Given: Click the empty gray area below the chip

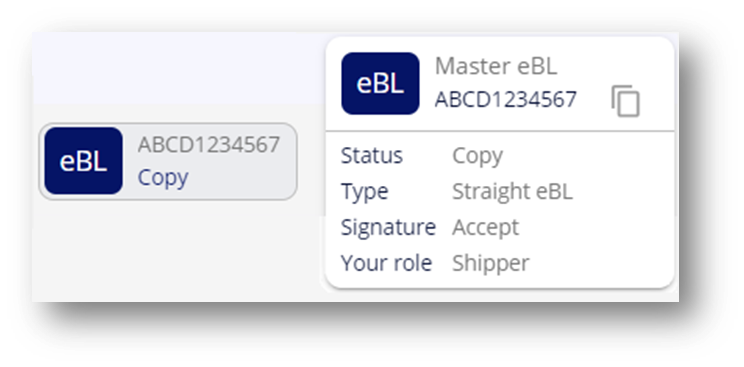Looking at the screenshot, I should pos(178,252).
